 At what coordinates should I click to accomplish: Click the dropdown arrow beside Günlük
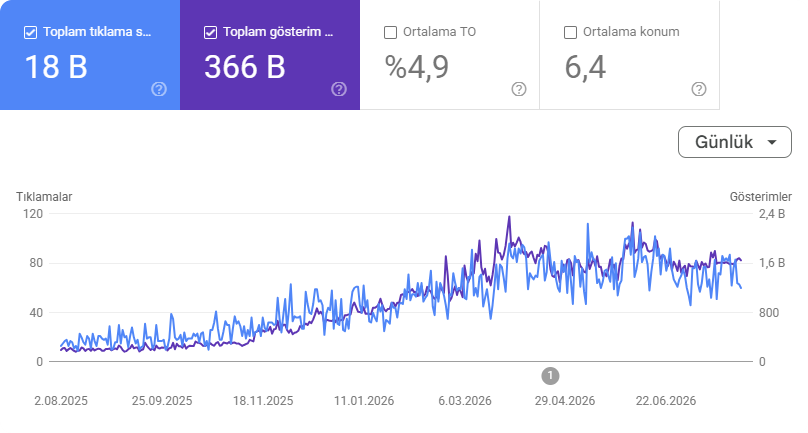click(x=771, y=142)
